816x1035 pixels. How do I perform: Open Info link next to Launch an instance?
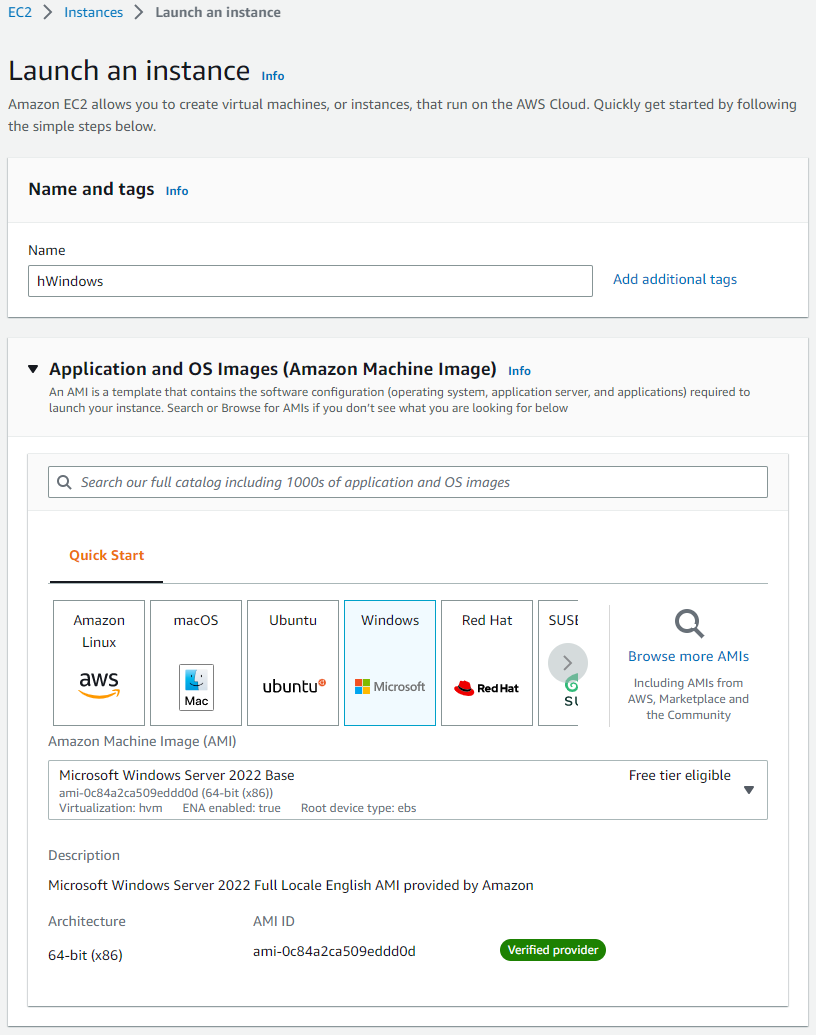pos(273,76)
